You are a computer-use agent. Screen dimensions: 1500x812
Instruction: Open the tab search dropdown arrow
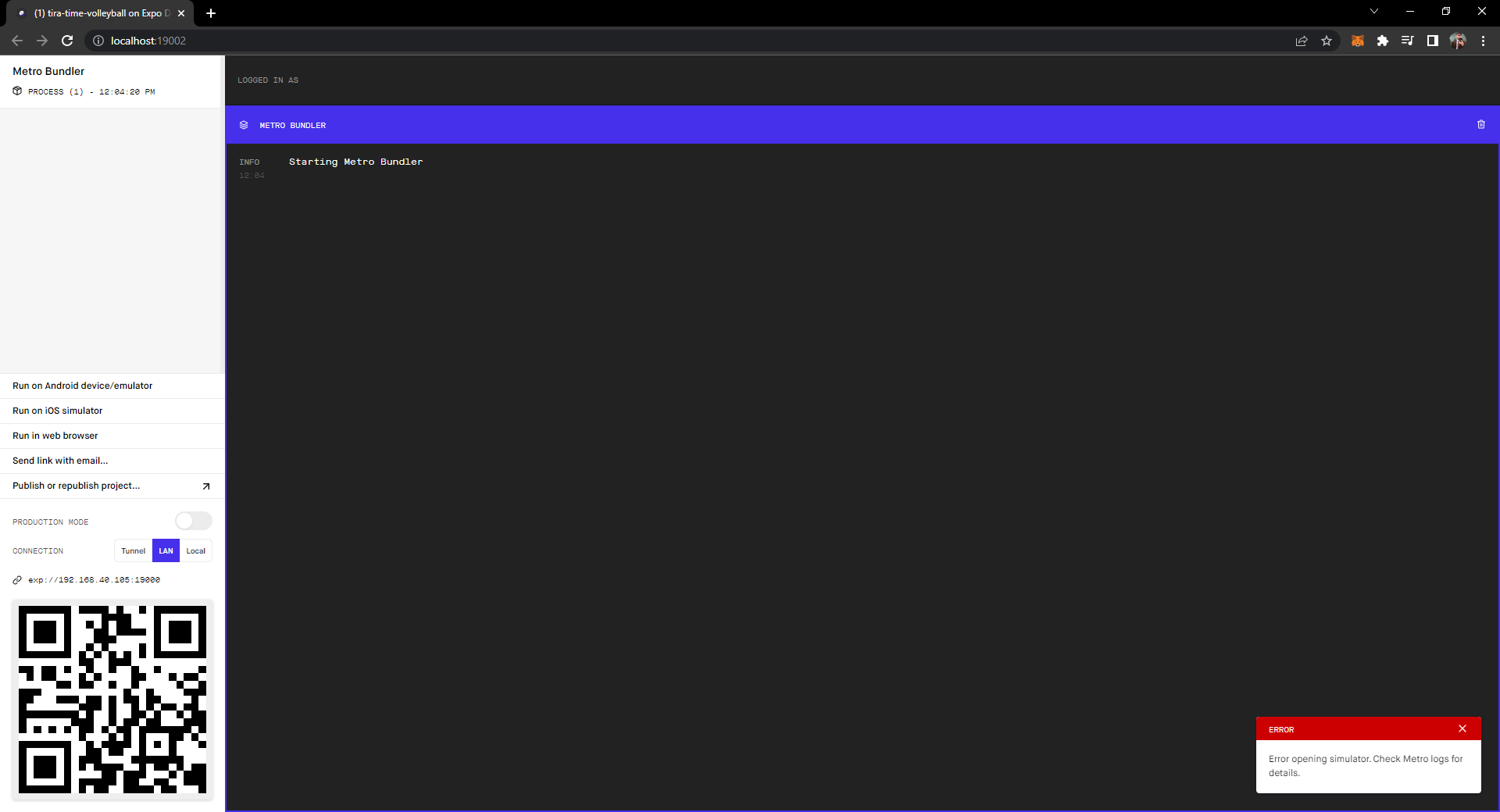click(x=1374, y=12)
